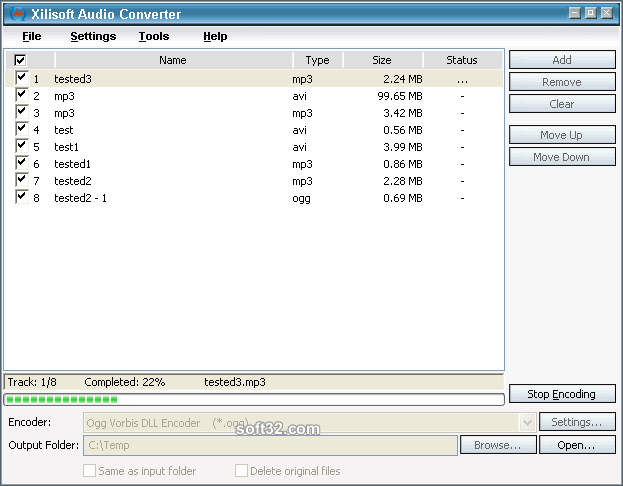Select file name mp3 in row 3

(x=64, y=114)
